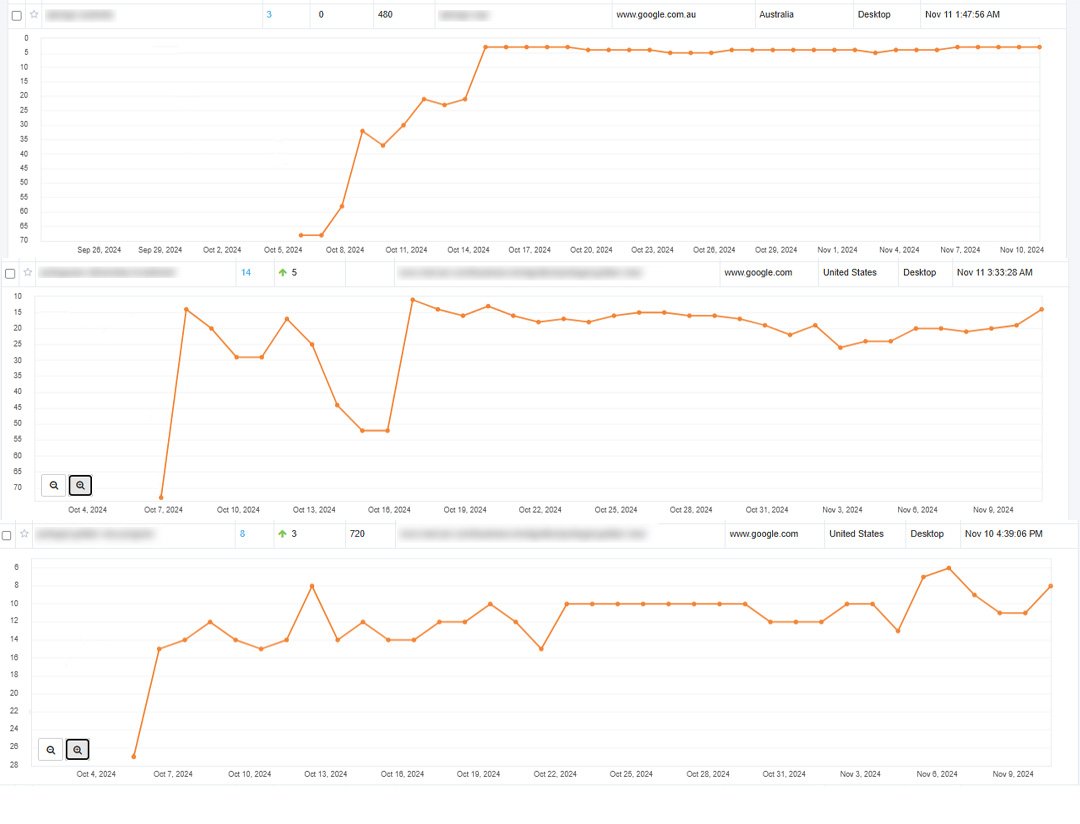Check the box for the rank 8 row
1080x824 pixels.
point(6,535)
